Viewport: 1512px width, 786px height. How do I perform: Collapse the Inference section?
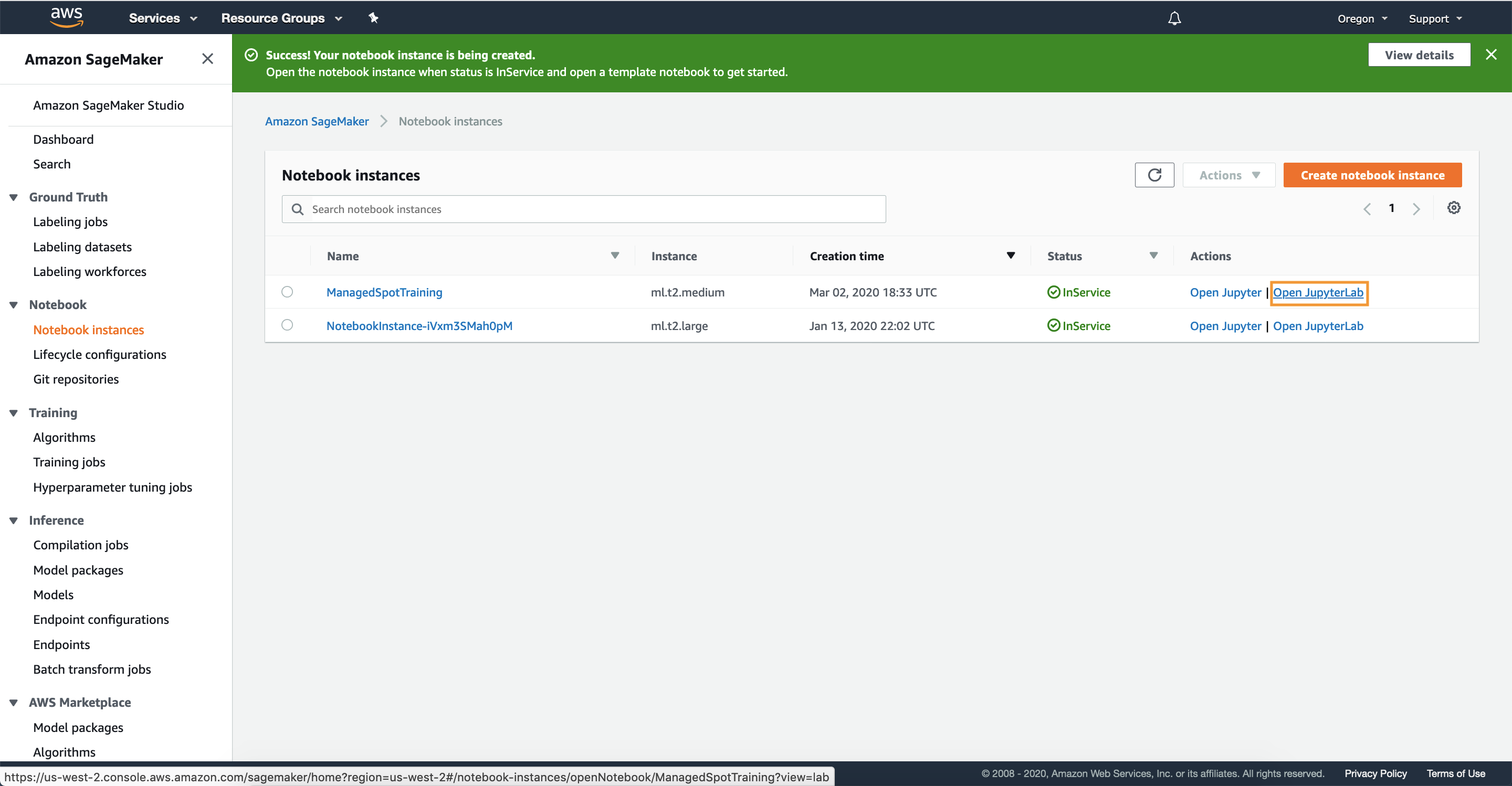pos(14,521)
